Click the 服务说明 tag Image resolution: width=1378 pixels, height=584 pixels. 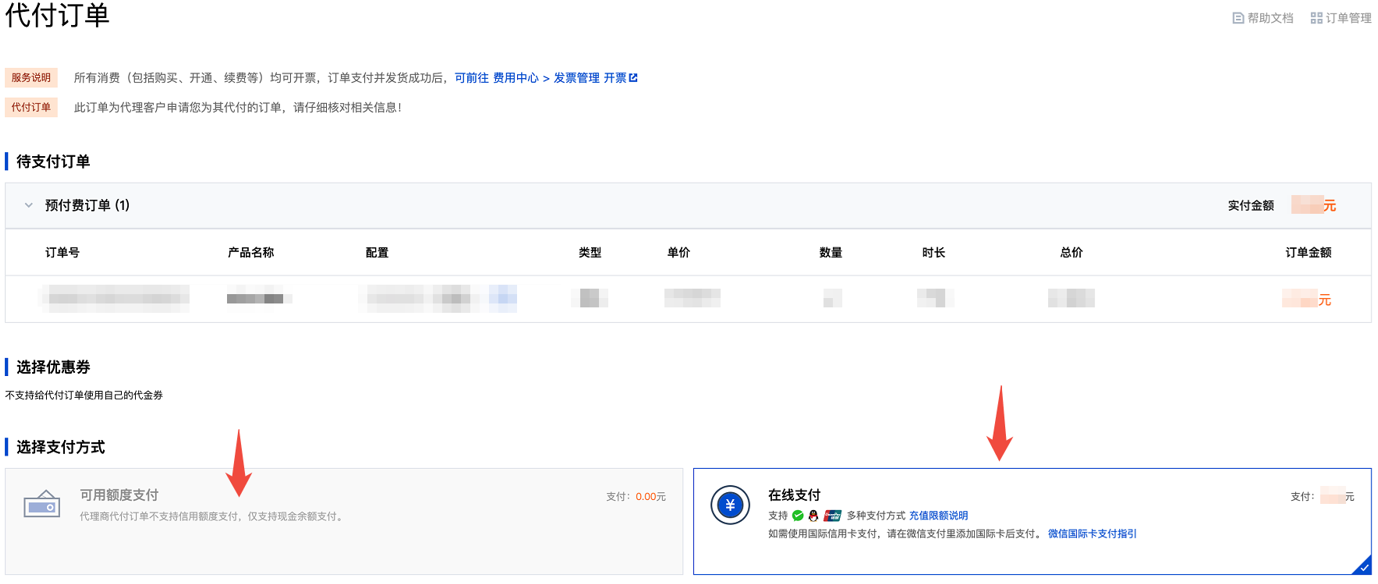pyautogui.click(x=31, y=78)
